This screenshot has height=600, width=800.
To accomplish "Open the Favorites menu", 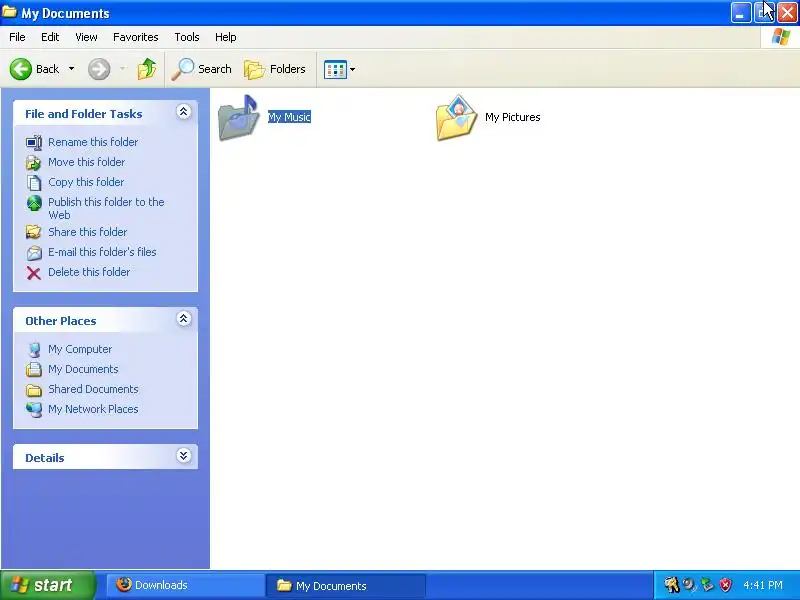I will pyautogui.click(x=136, y=37).
